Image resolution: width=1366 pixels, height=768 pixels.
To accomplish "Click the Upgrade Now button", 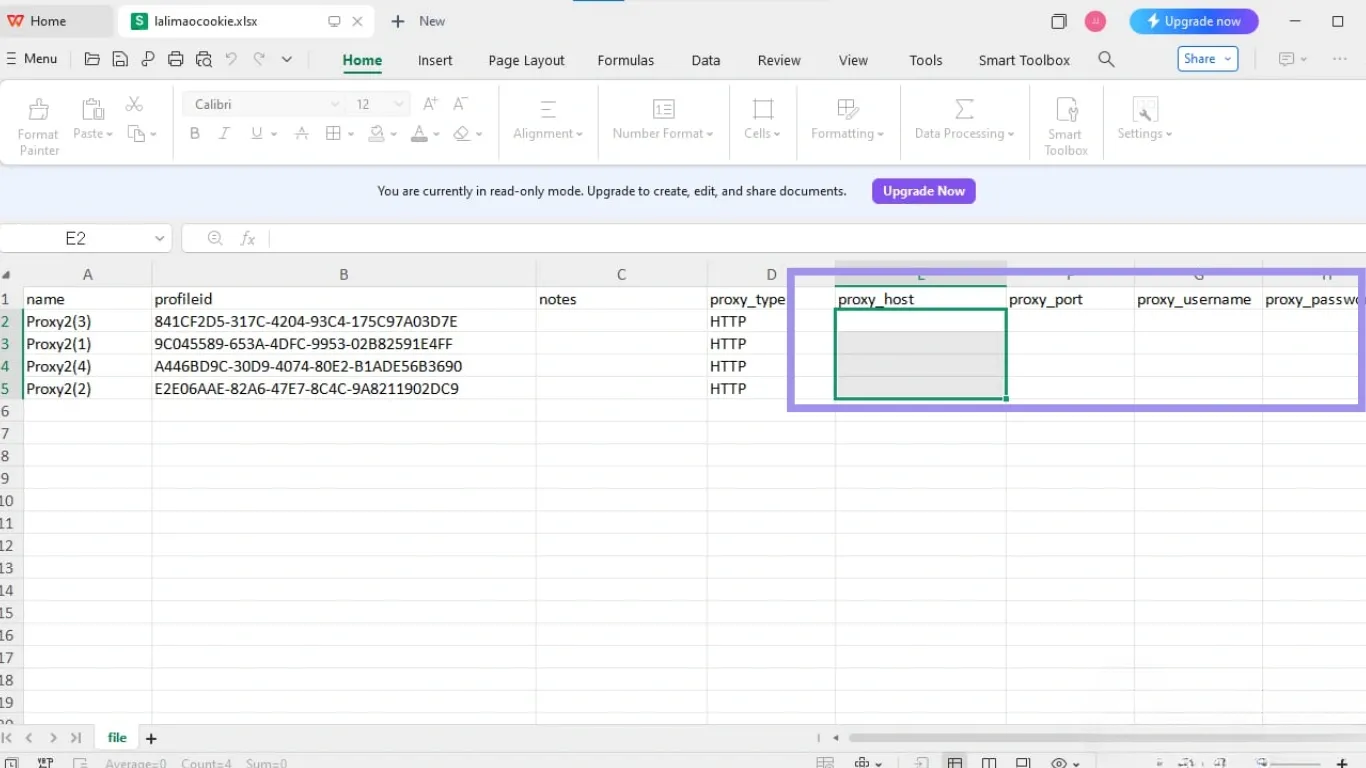I will 923,191.
